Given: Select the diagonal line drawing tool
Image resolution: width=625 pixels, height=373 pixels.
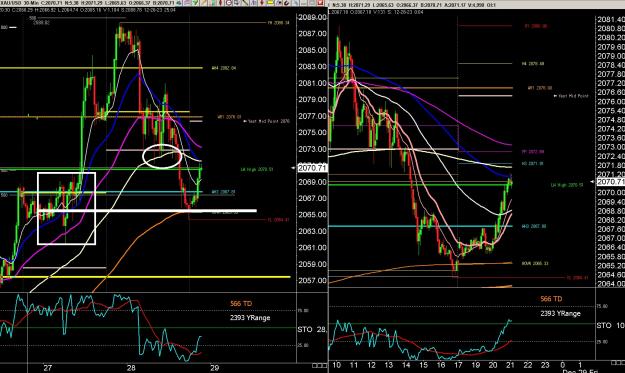Looking at the screenshot, I should [x=245, y=2].
